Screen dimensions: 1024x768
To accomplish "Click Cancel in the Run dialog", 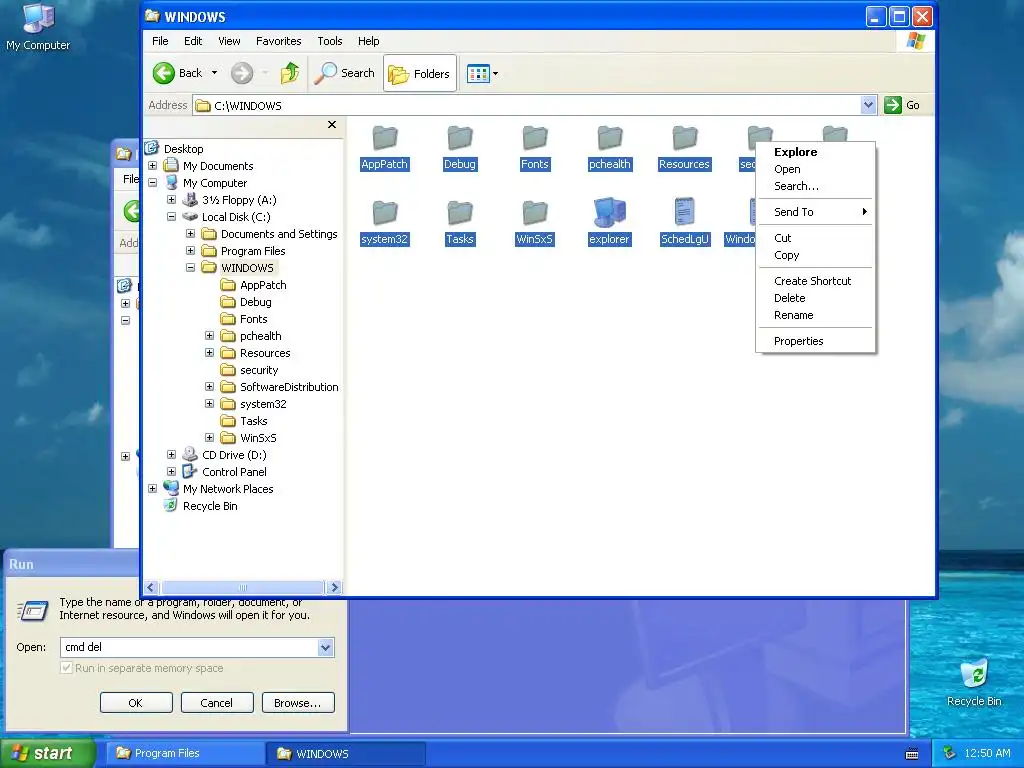I will (x=216, y=703).
